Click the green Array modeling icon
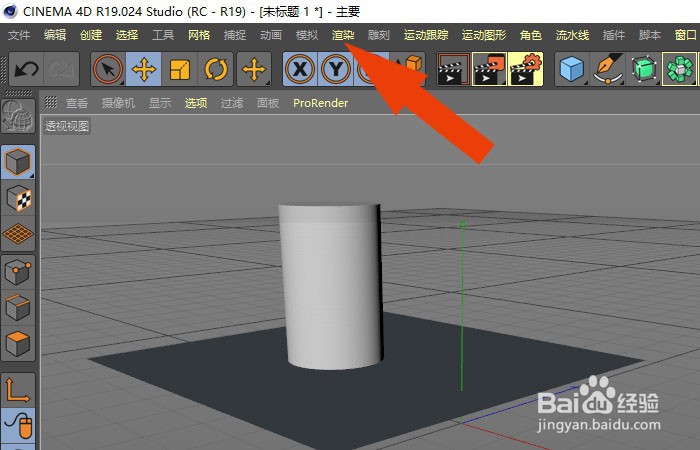Viewport: 700px width, 450px height. [679, 69]
